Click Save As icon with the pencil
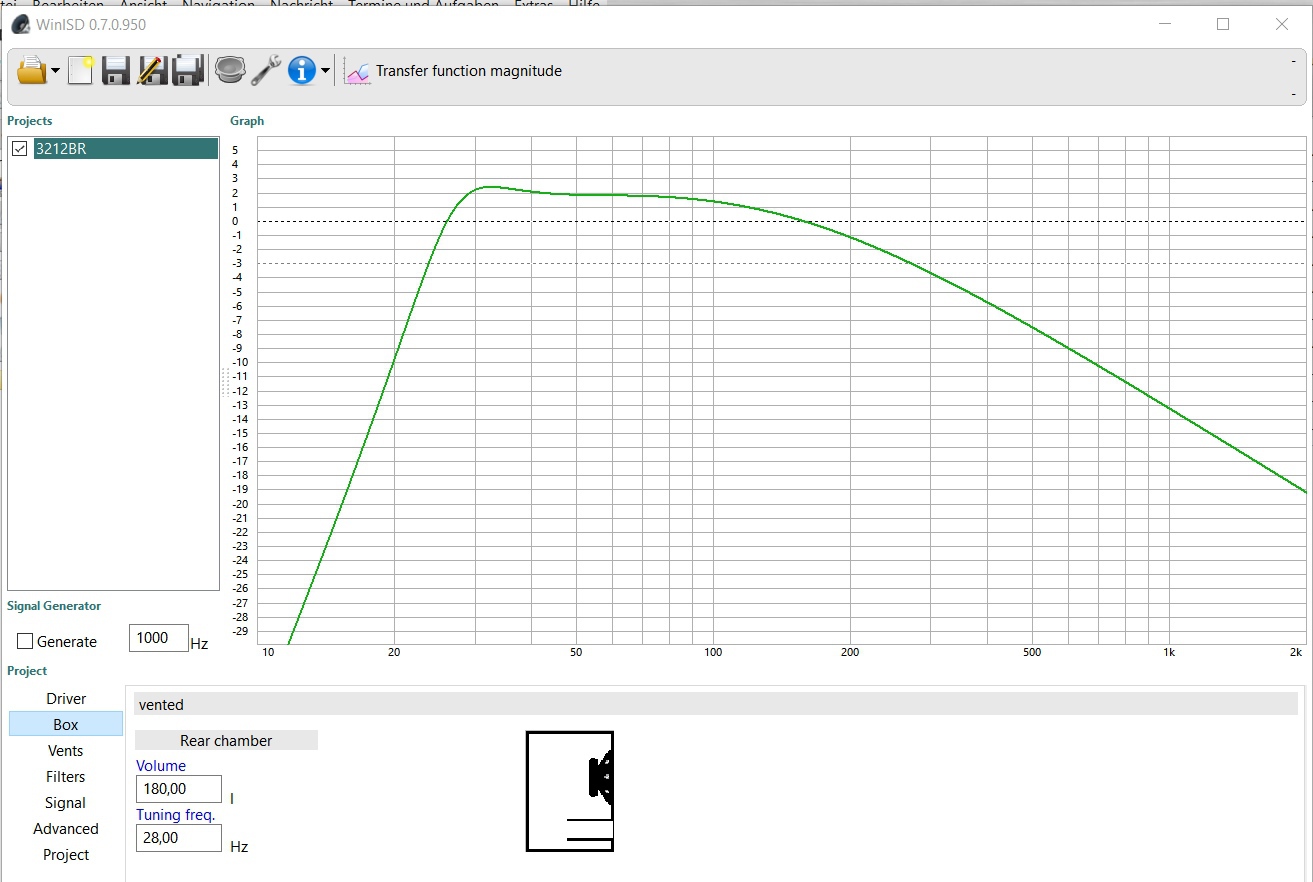The width and height of the screenshot is (1313, 882). pos(152,71)
